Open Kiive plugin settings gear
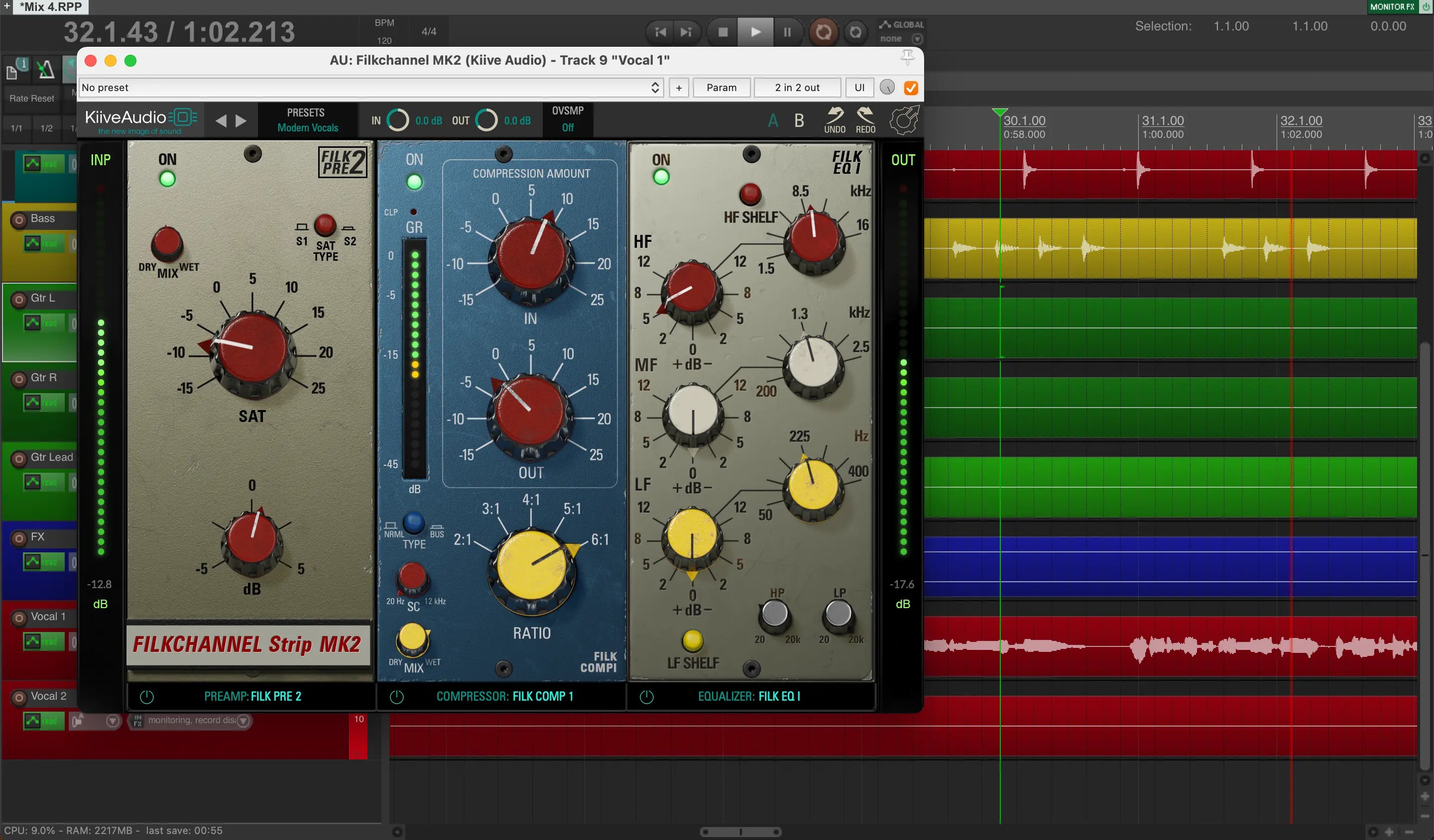The height and width of the screenshot is (840, 1434). [904, 120]
